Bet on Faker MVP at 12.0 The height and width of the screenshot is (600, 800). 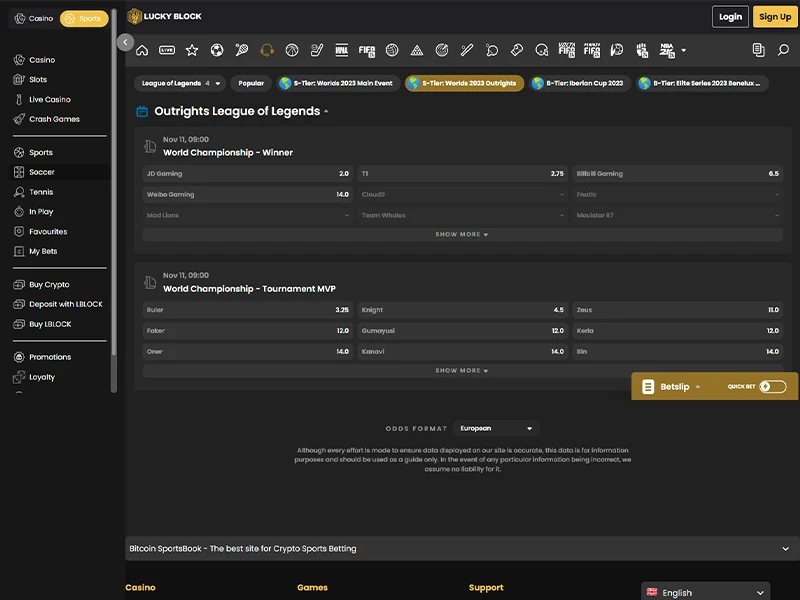248,331
